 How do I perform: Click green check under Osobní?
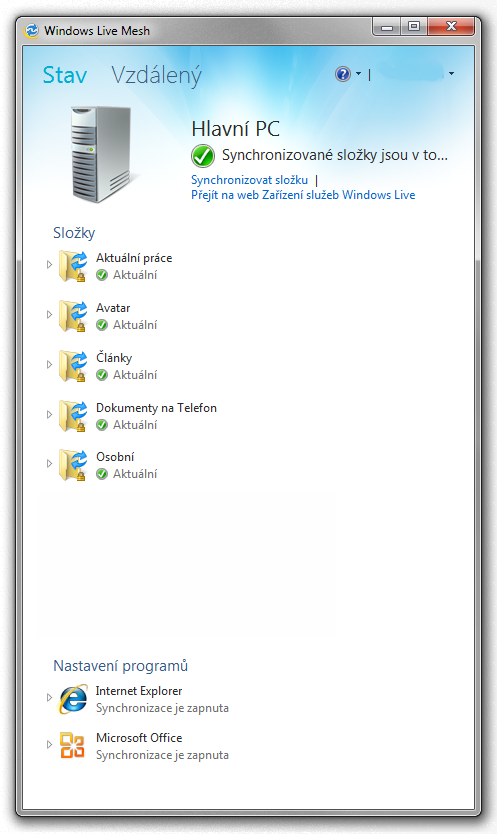coord(102,474)
